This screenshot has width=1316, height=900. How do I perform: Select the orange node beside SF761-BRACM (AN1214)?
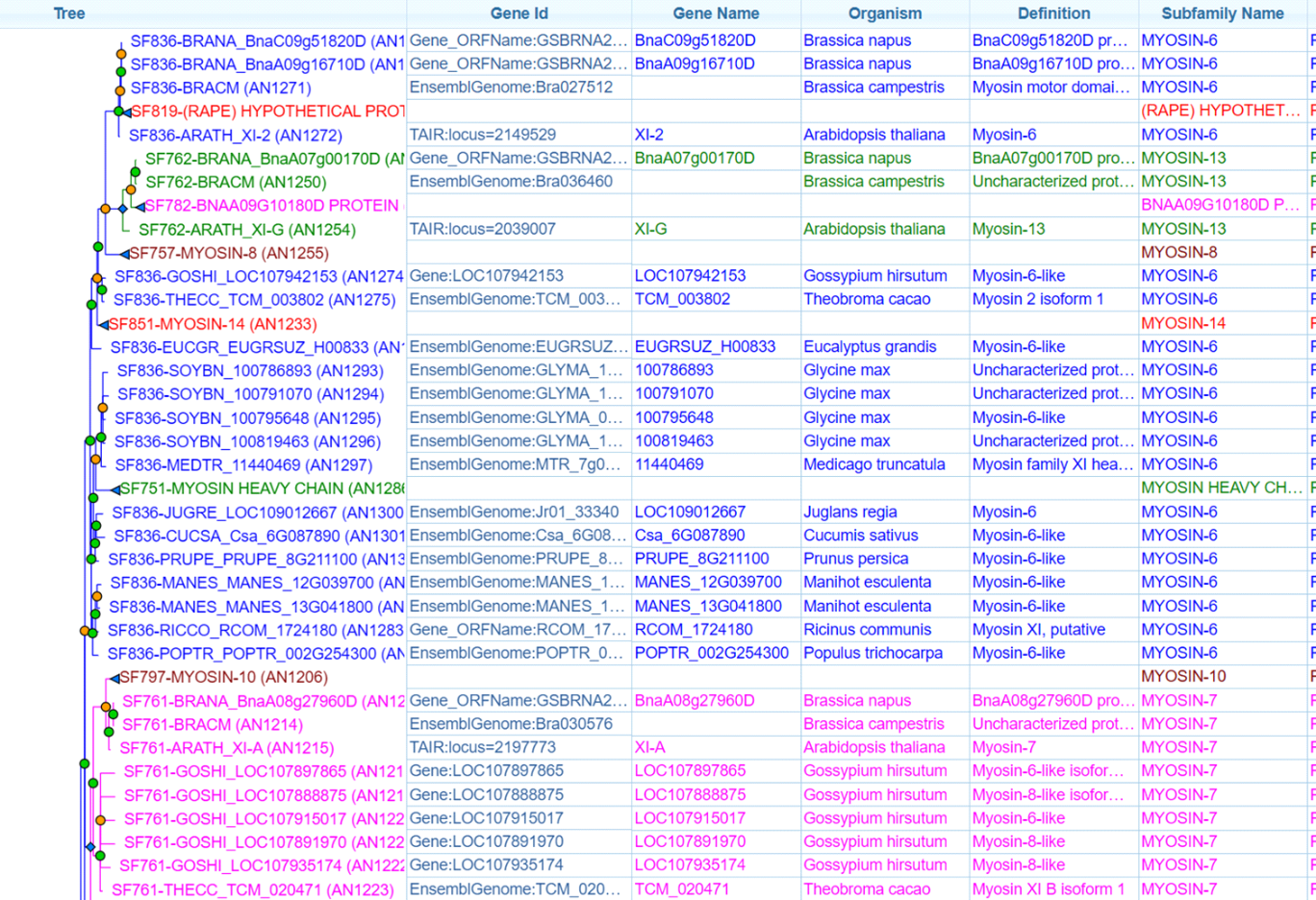105,707
